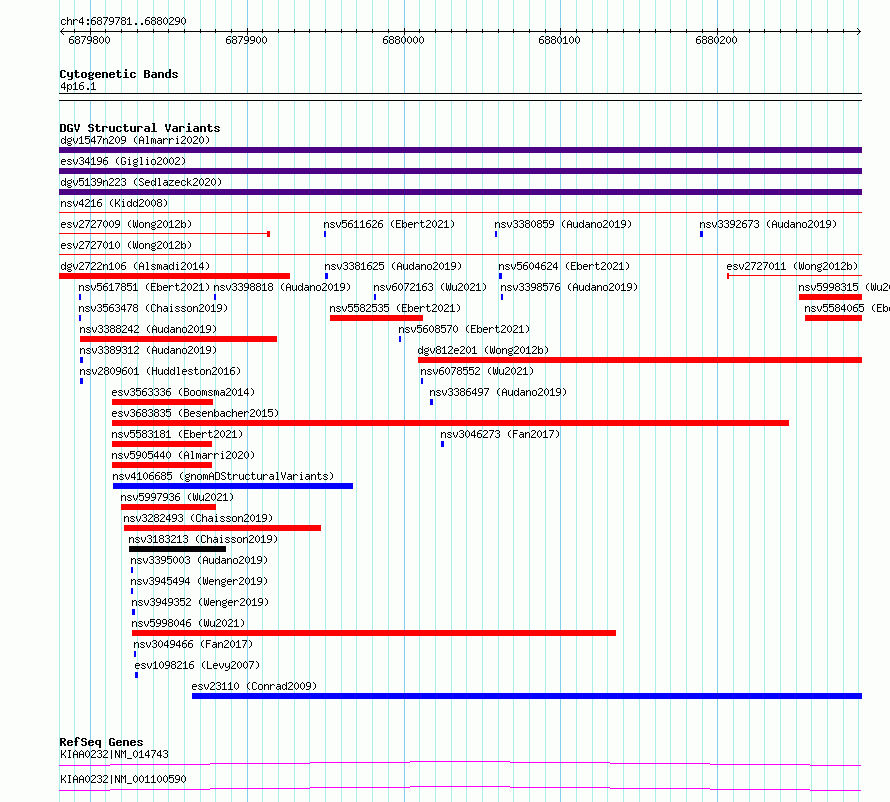Image resolution: width=890 pixels, height=802 pixels.
Task: Click the 6880100 ruler position label
Action: (560, 40)
